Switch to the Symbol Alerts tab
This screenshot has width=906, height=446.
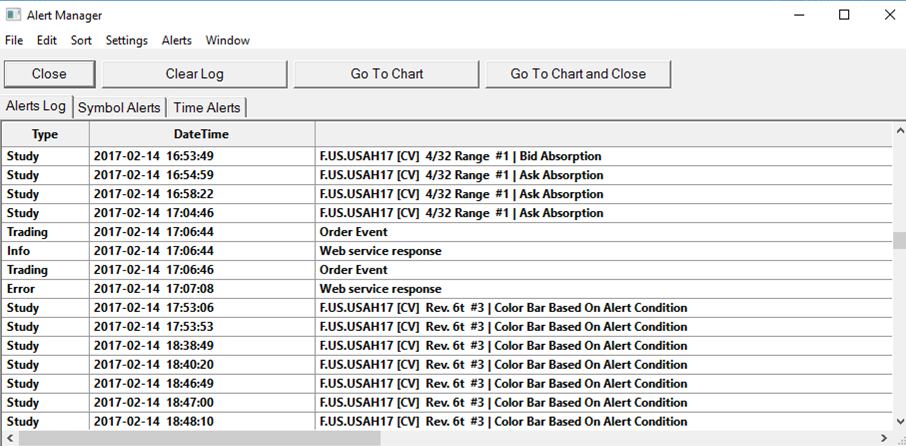click(119, 108)
